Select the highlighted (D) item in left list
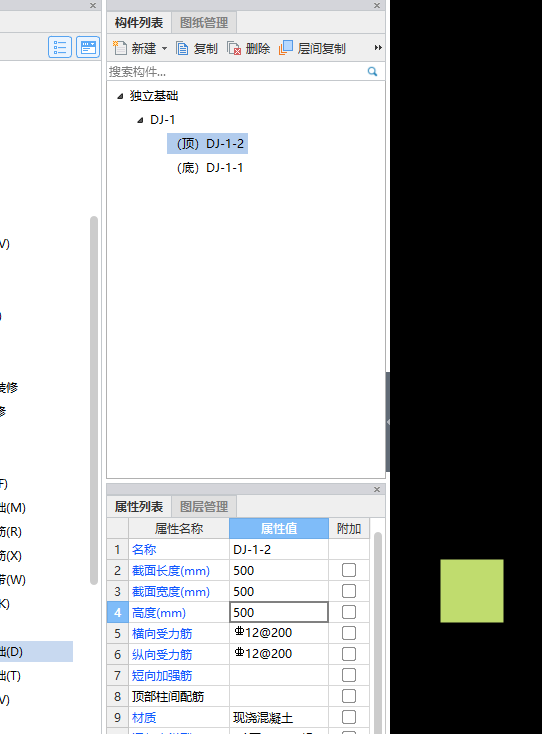This screenshot has height=734, width=542. 36,652
